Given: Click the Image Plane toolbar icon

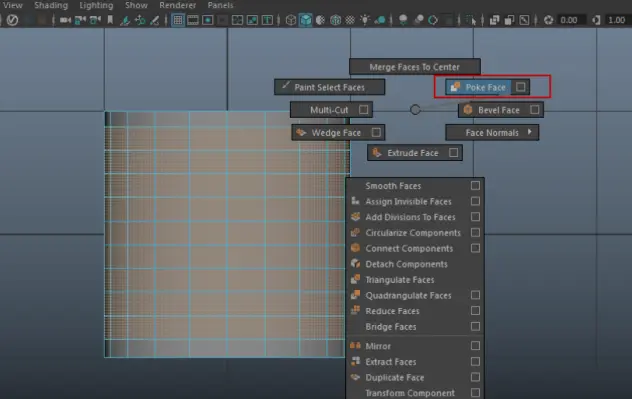Looking at the screenshot, I should [x=125, y=20].
